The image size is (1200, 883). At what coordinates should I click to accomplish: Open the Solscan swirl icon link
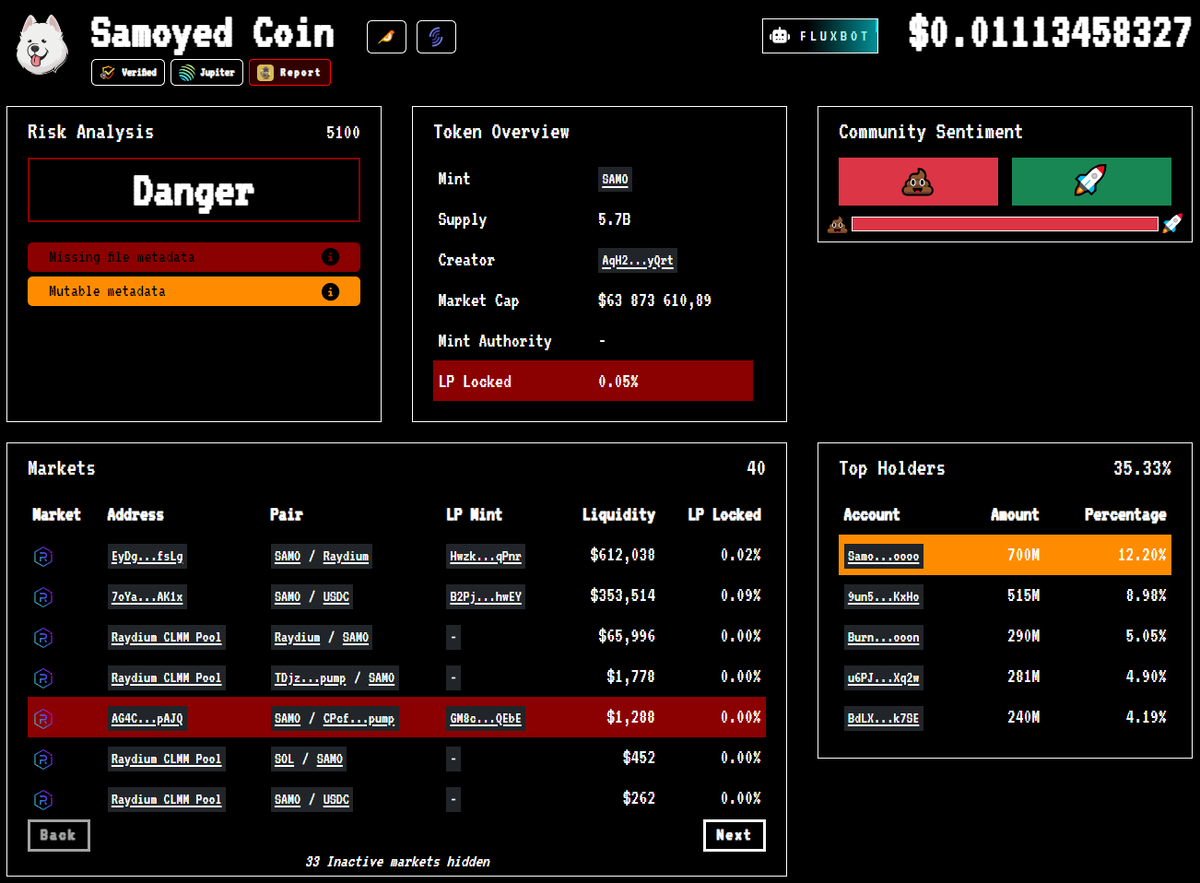click(436, 37)
